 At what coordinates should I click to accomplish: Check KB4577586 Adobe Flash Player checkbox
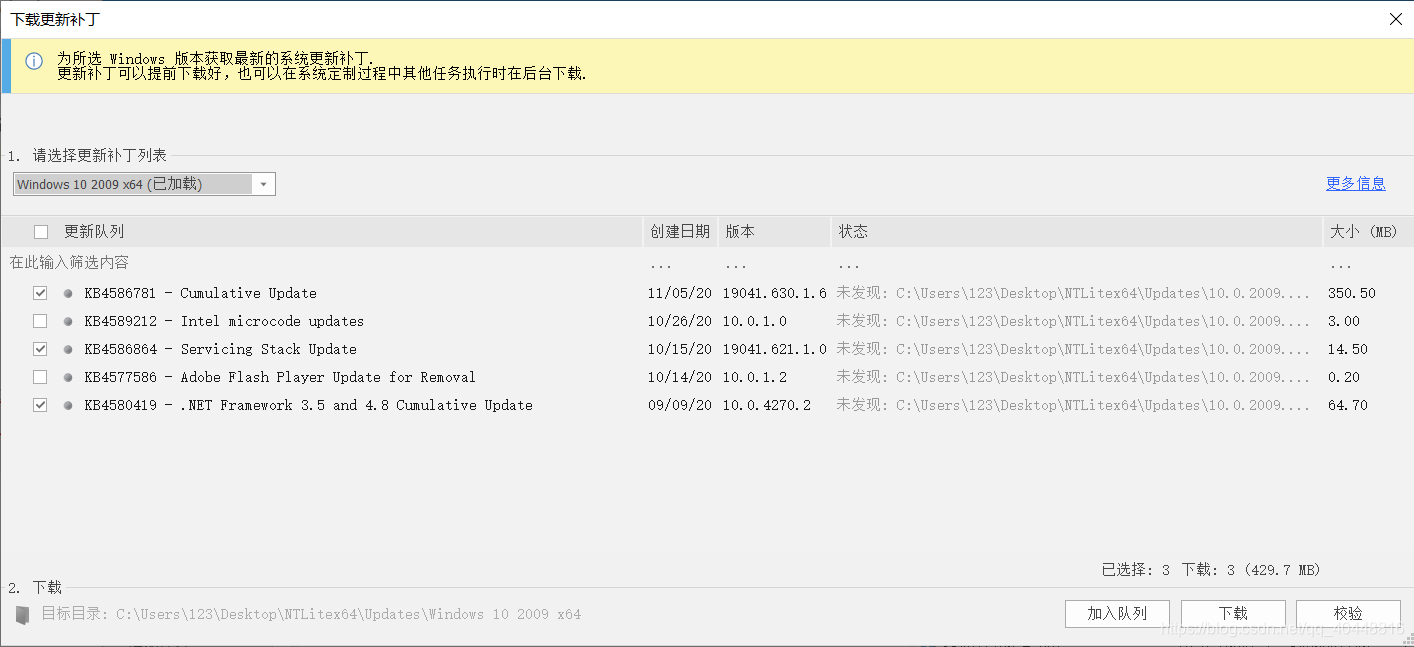point(40,378)
